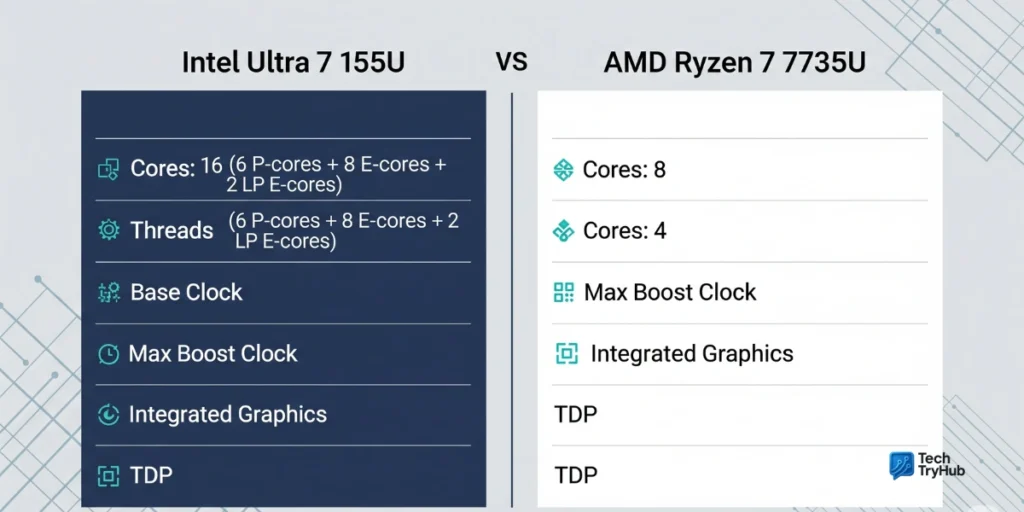Click the Intel Base Clock label
1024x512 pixels.
[186, 292]
